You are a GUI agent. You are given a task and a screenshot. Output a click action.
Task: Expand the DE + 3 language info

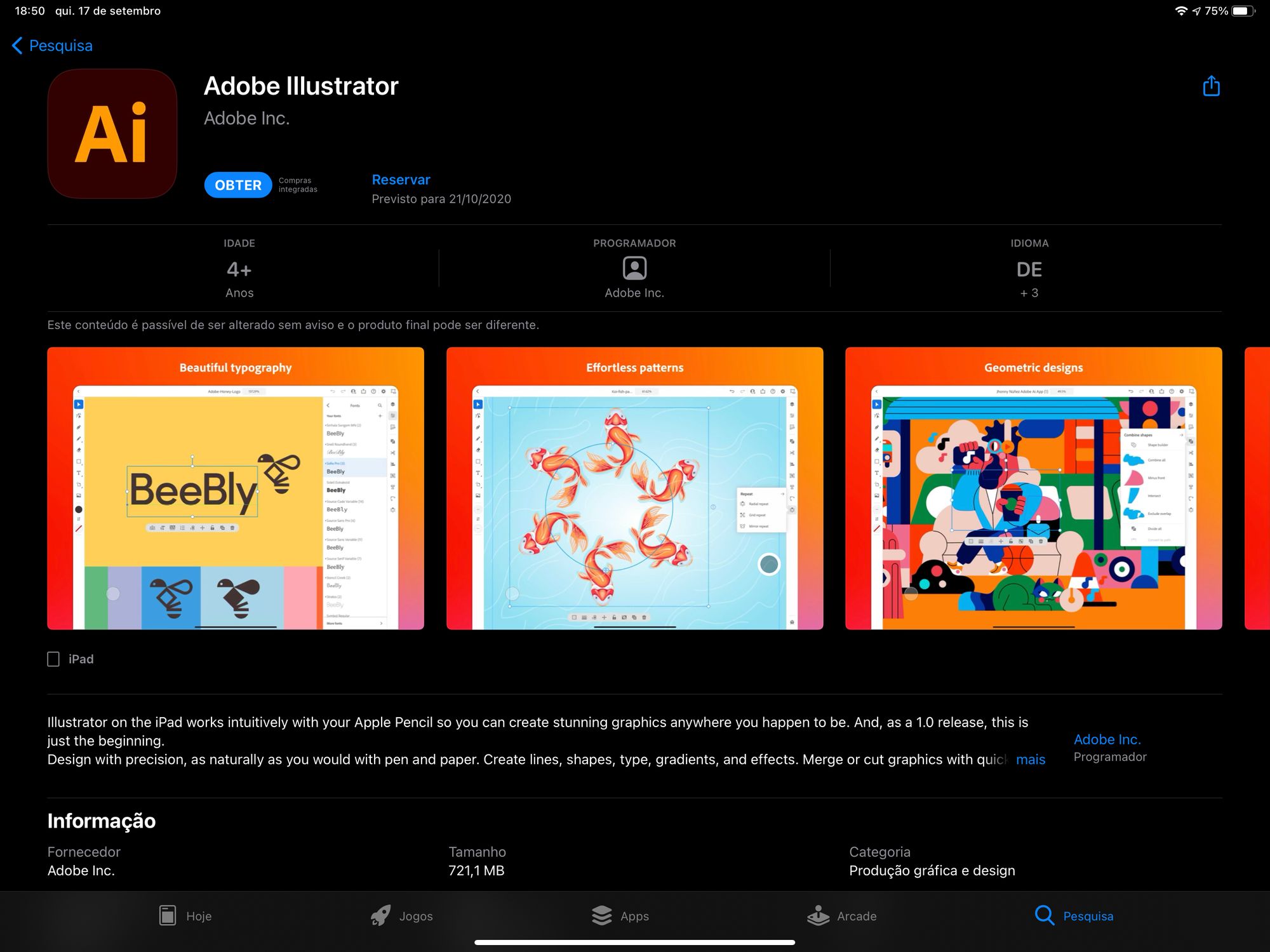(x=1029, y=278)
